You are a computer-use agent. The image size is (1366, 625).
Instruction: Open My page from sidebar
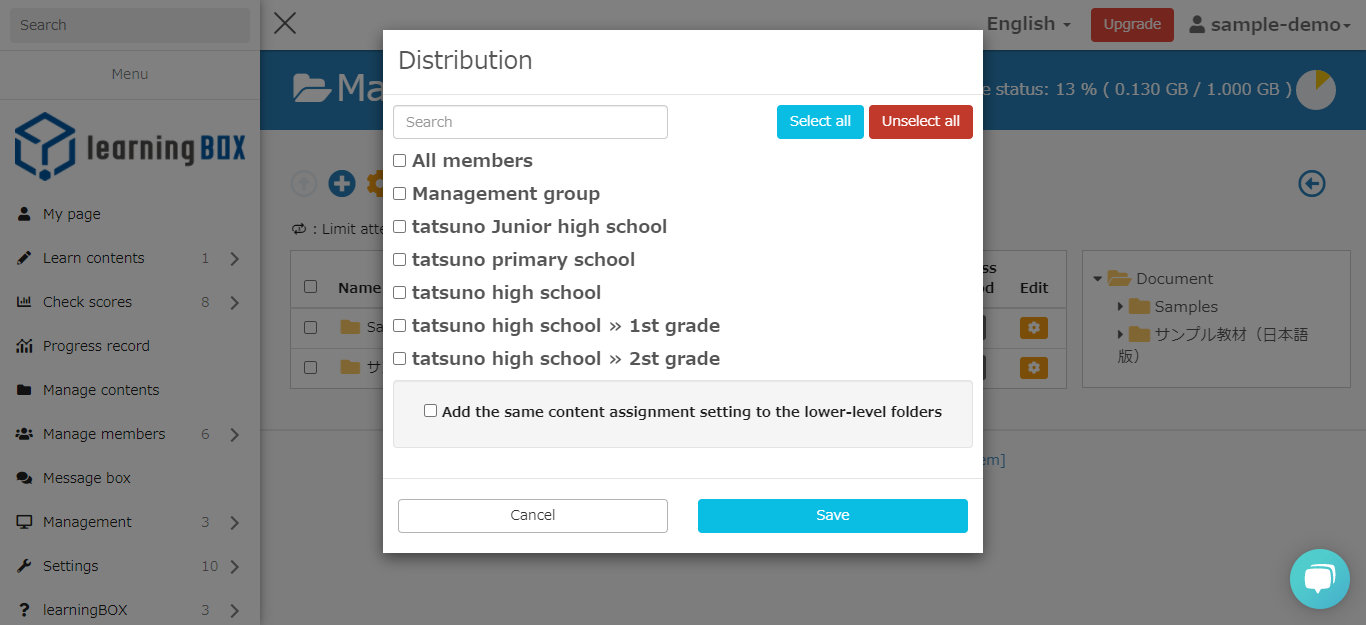pyautogui.click(x=71, y=214)
